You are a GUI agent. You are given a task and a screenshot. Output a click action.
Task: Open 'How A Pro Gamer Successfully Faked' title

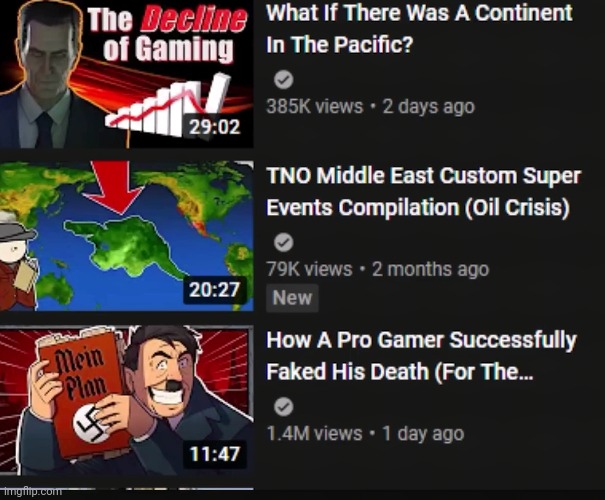[421, 356]
